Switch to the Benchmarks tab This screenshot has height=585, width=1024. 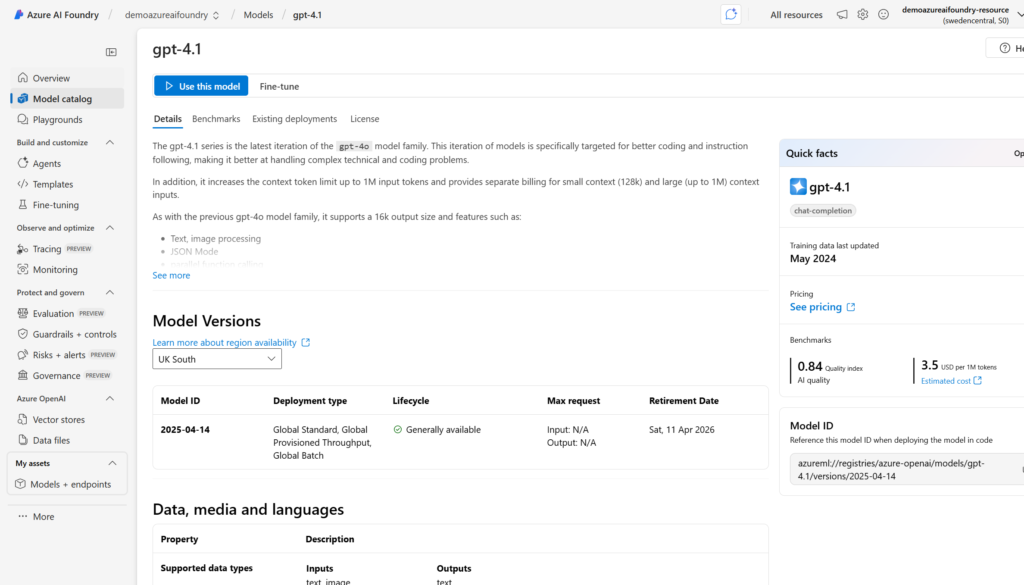click(x=216, y=119)
